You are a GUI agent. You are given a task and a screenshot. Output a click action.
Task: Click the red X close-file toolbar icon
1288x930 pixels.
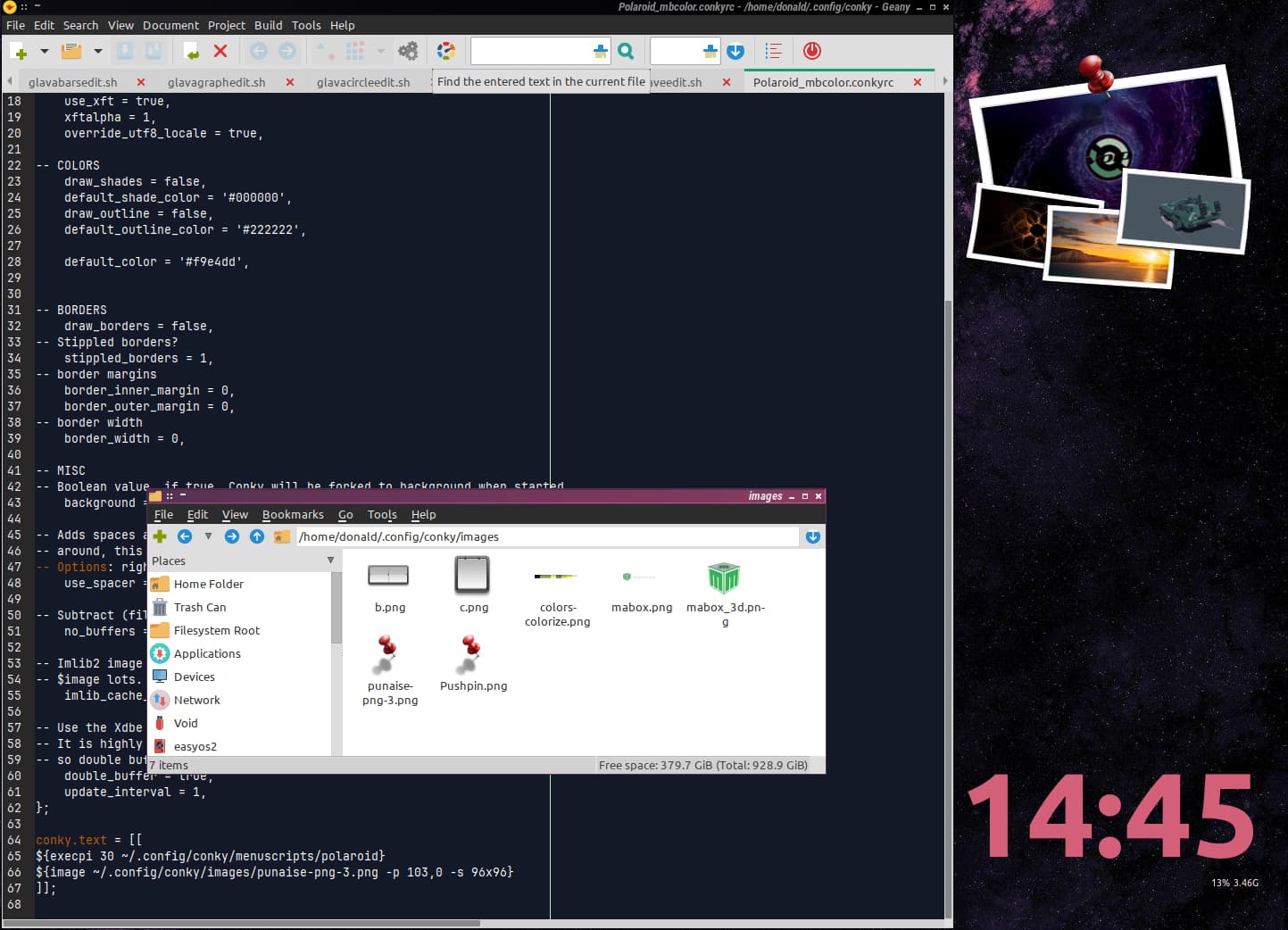tap(220, 51)
